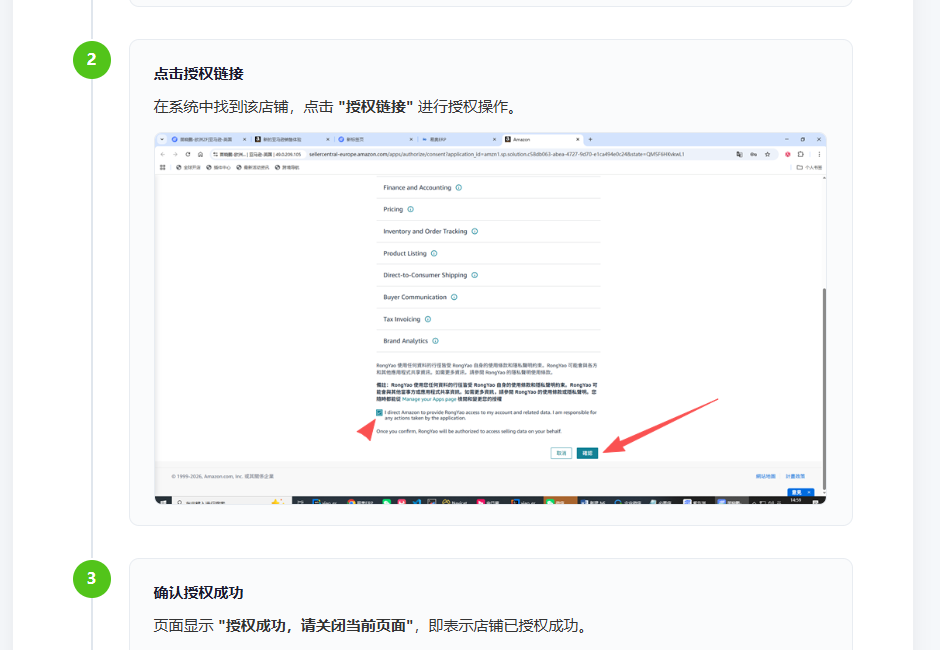Screen dimensions: 940x650
Task: Click the sellercentral-europe.amazon.com address bar
Action: 496,154
